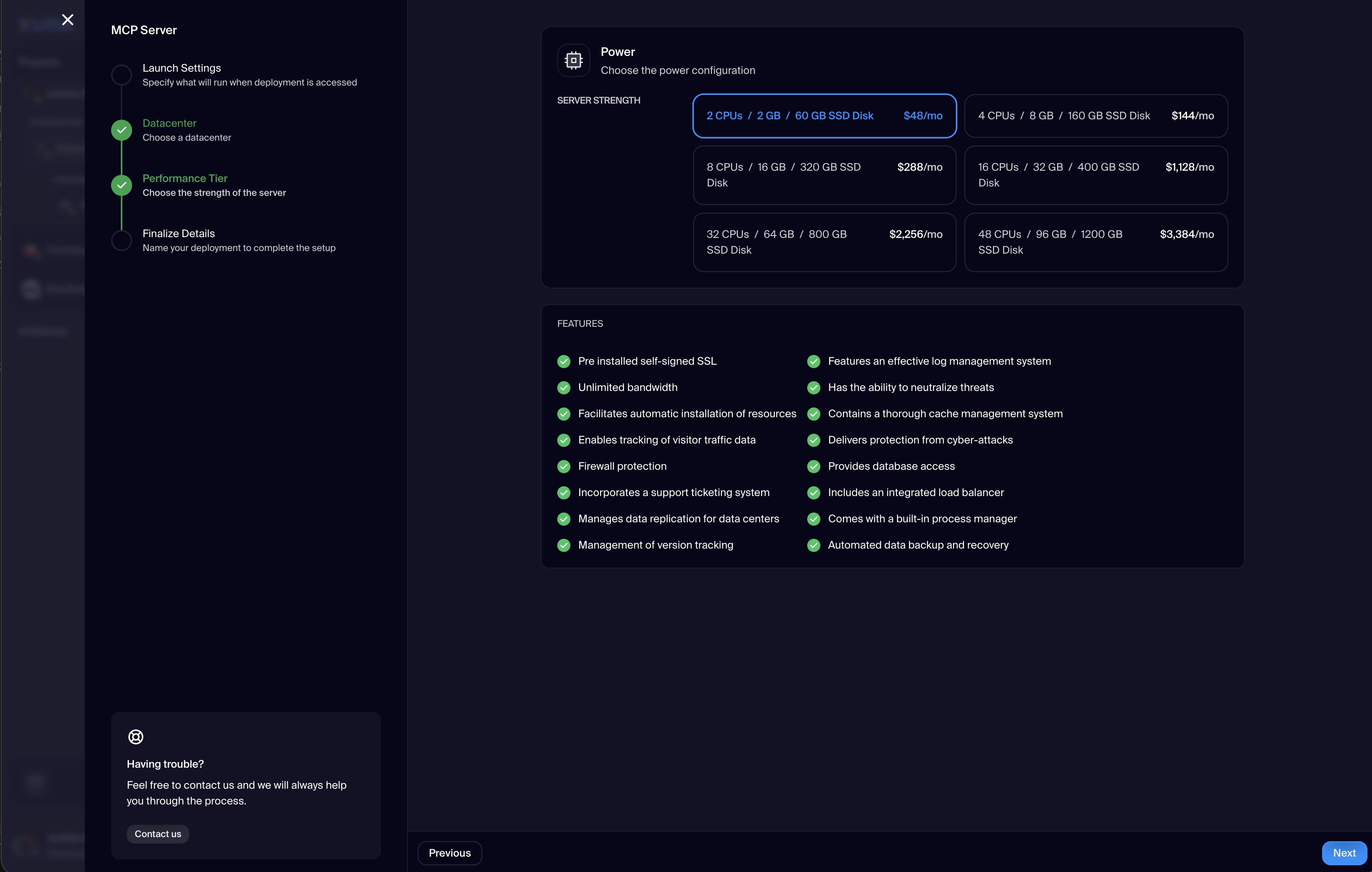Pick the 16 CPUs $1,128/mo option
The height and width of the screenshot is (872, 1372).
point(1095,175)
